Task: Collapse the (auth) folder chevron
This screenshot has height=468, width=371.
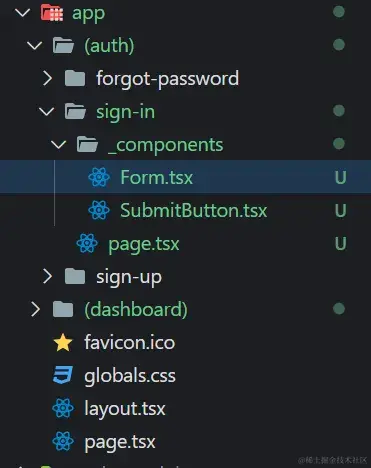Action: coord(35,46)
